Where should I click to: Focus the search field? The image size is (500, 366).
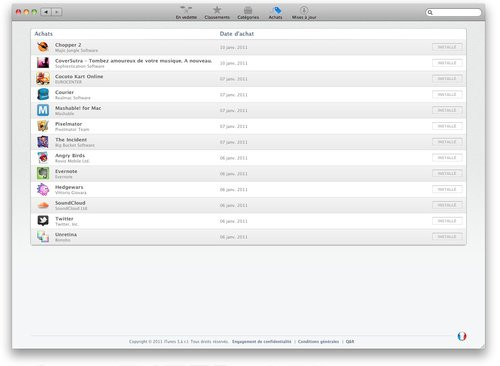point(454,12)
